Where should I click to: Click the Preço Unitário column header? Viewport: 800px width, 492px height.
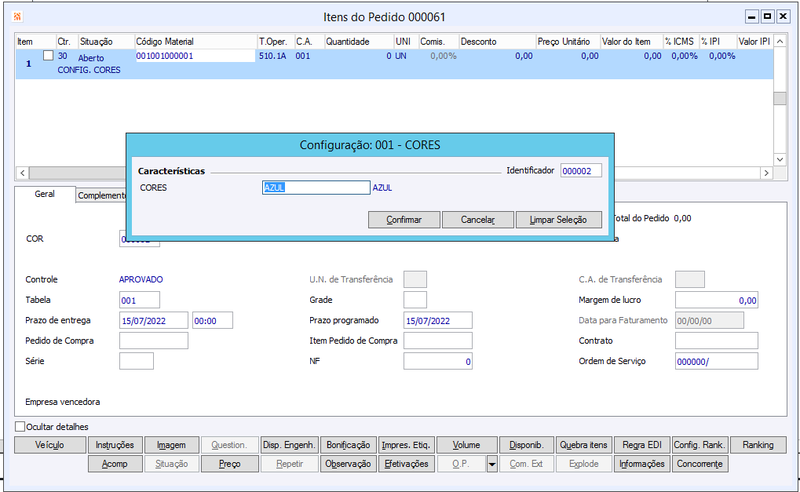pyautogui.click(x=567, y=41)
